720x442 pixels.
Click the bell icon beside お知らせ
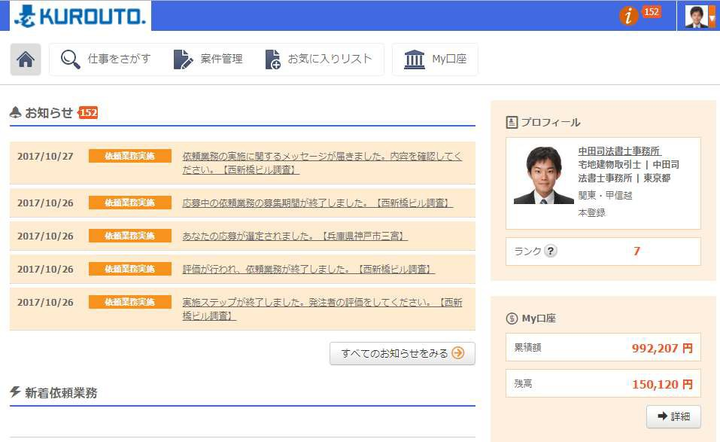[15, 112]
